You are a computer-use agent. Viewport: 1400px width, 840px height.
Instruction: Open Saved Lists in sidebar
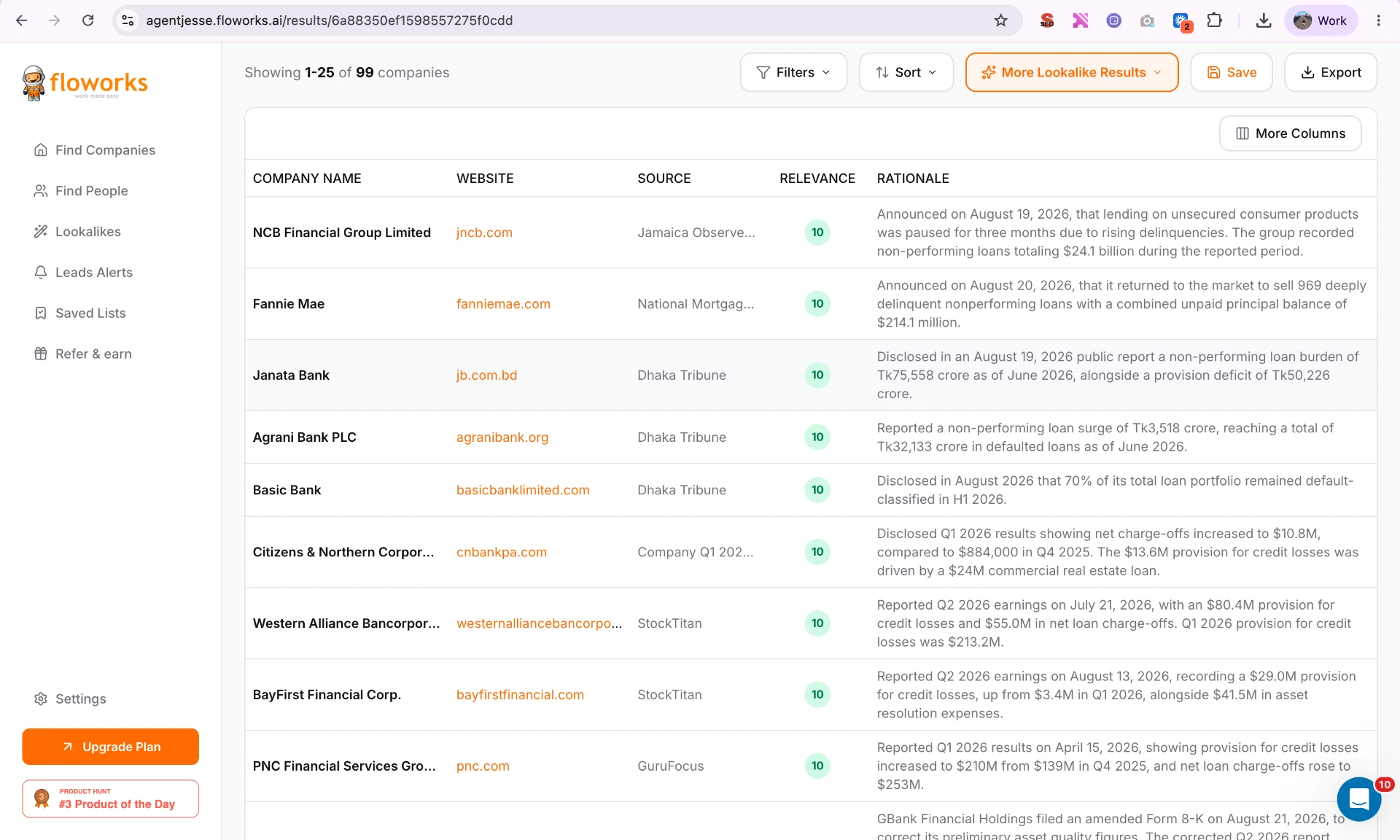point(79,314)
